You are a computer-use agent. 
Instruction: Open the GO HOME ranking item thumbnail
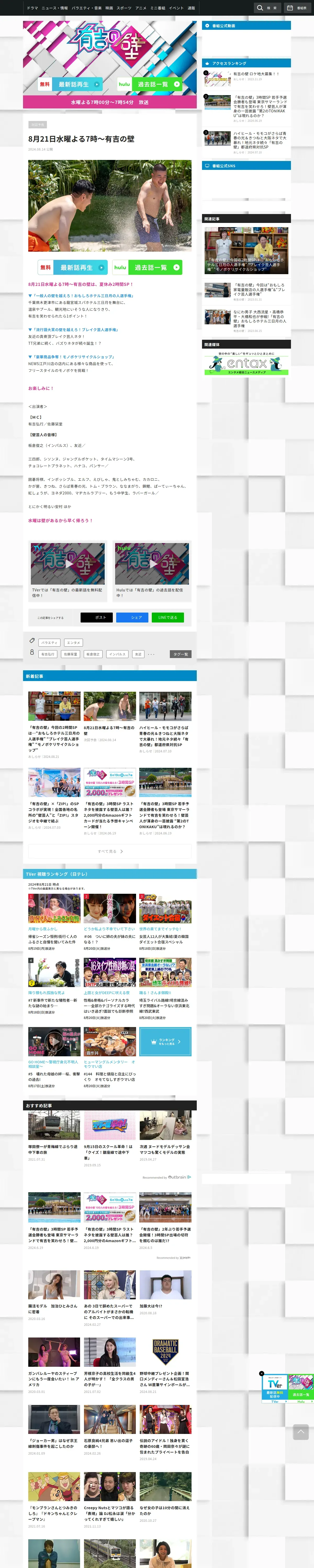coord(54,1041)
